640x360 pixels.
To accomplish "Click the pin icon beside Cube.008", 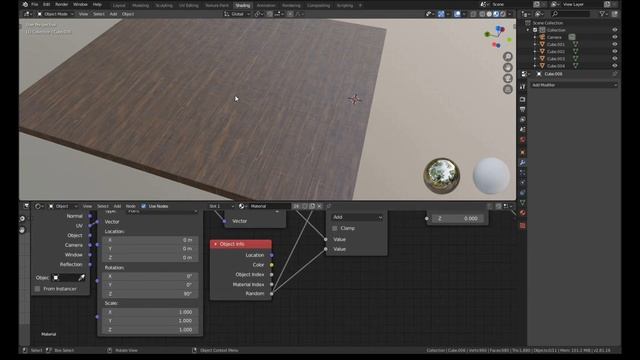I will (x=615, y=74).
